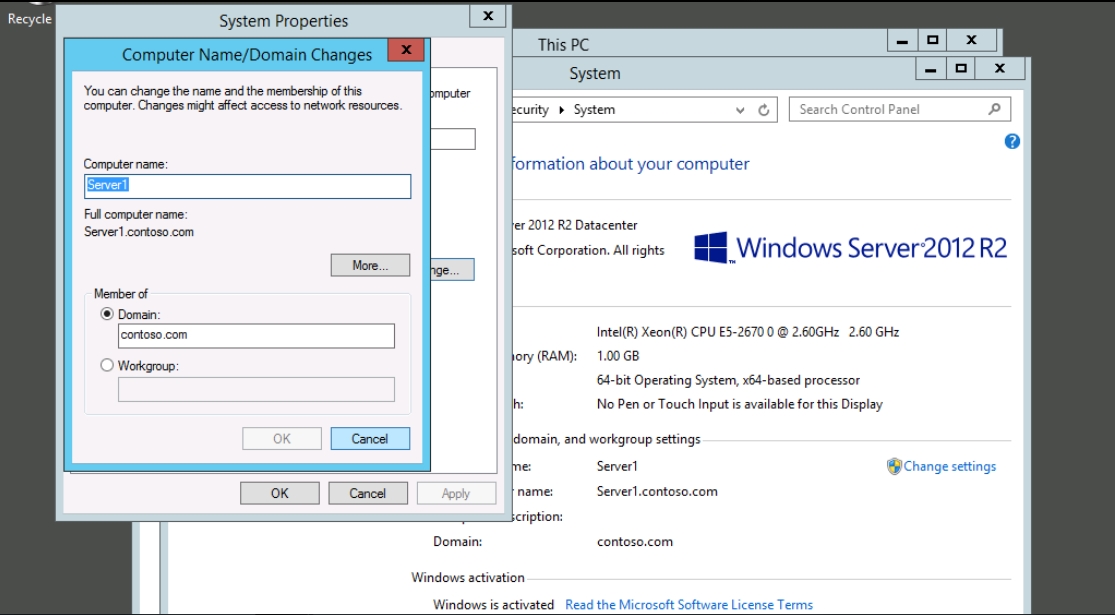This screenshot has height=615, width=1115.
Task: Close the System window
Action: click(1000, 69)
